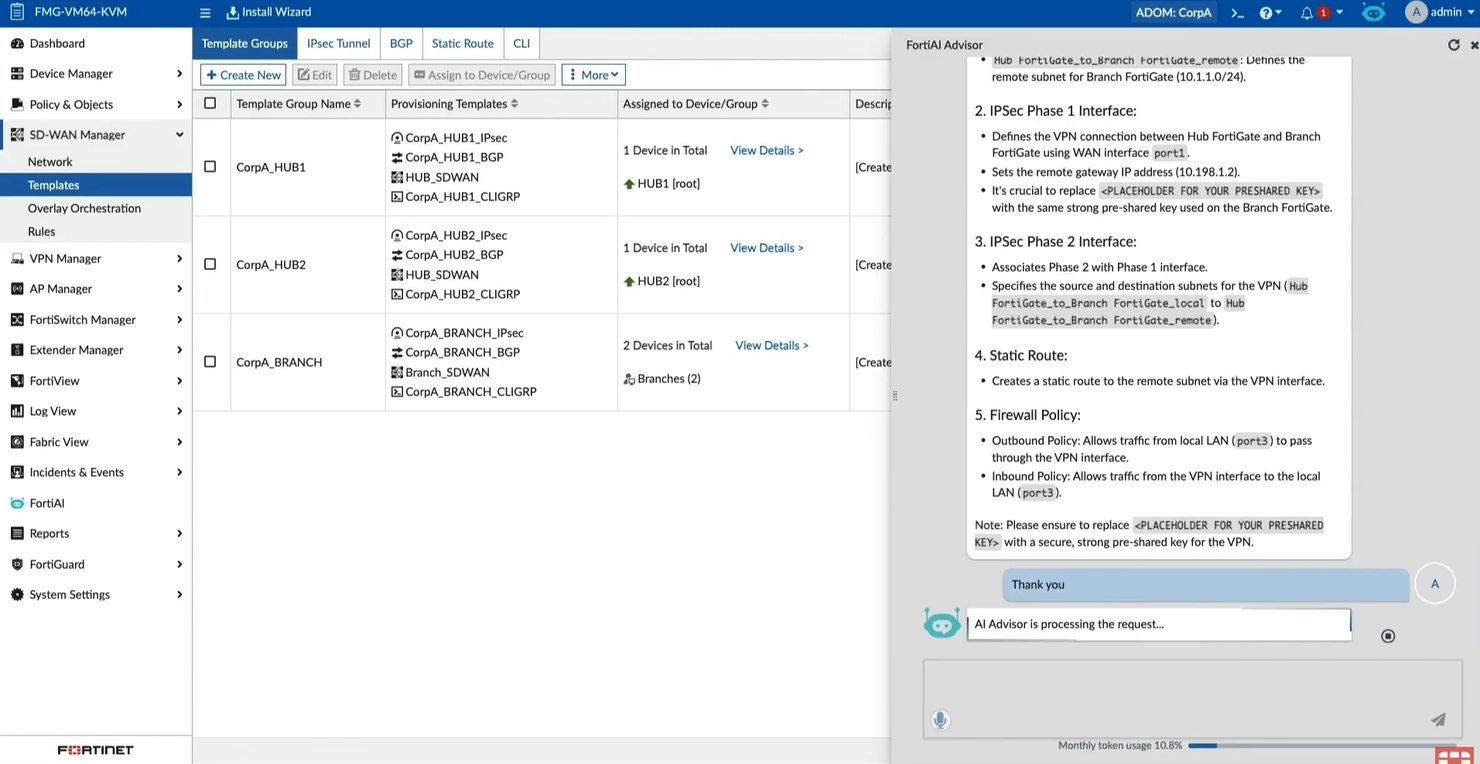The width and height of the screenshot is (1480, 764).
Task: Select all rows with header checkbox
Action: [x=210, y=103]
